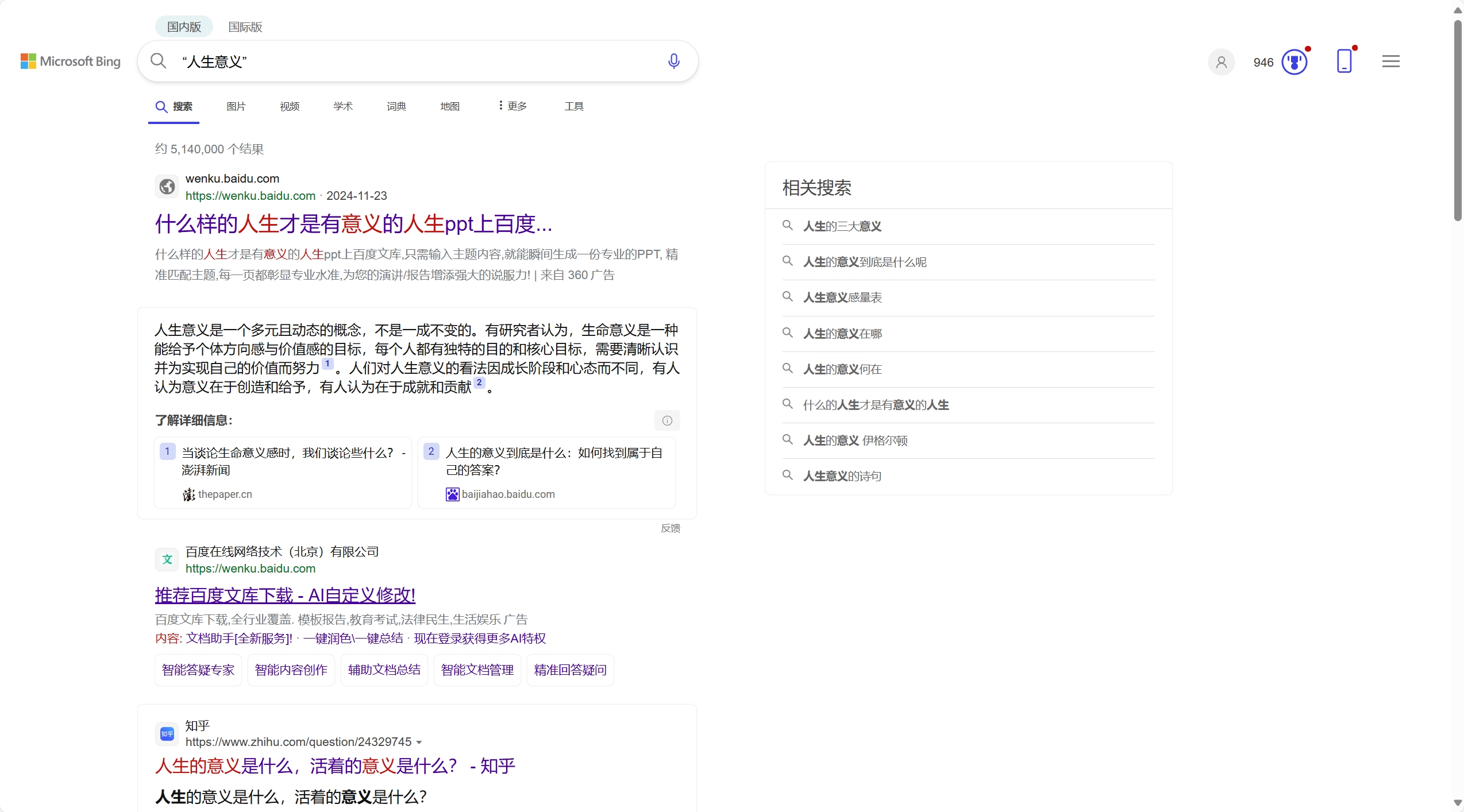The height and width of the screenshot is (812, 1464).
Task: Click green URL https://wenku.baidu.com of first result
Action: pos(251,196)
